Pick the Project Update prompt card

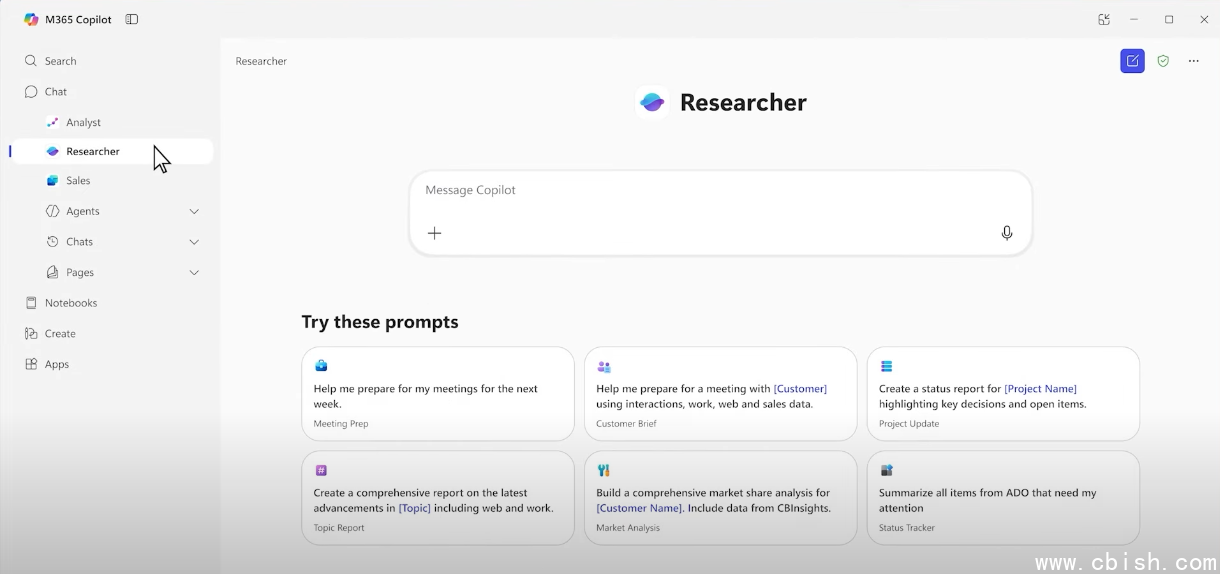click(1003, 394)
